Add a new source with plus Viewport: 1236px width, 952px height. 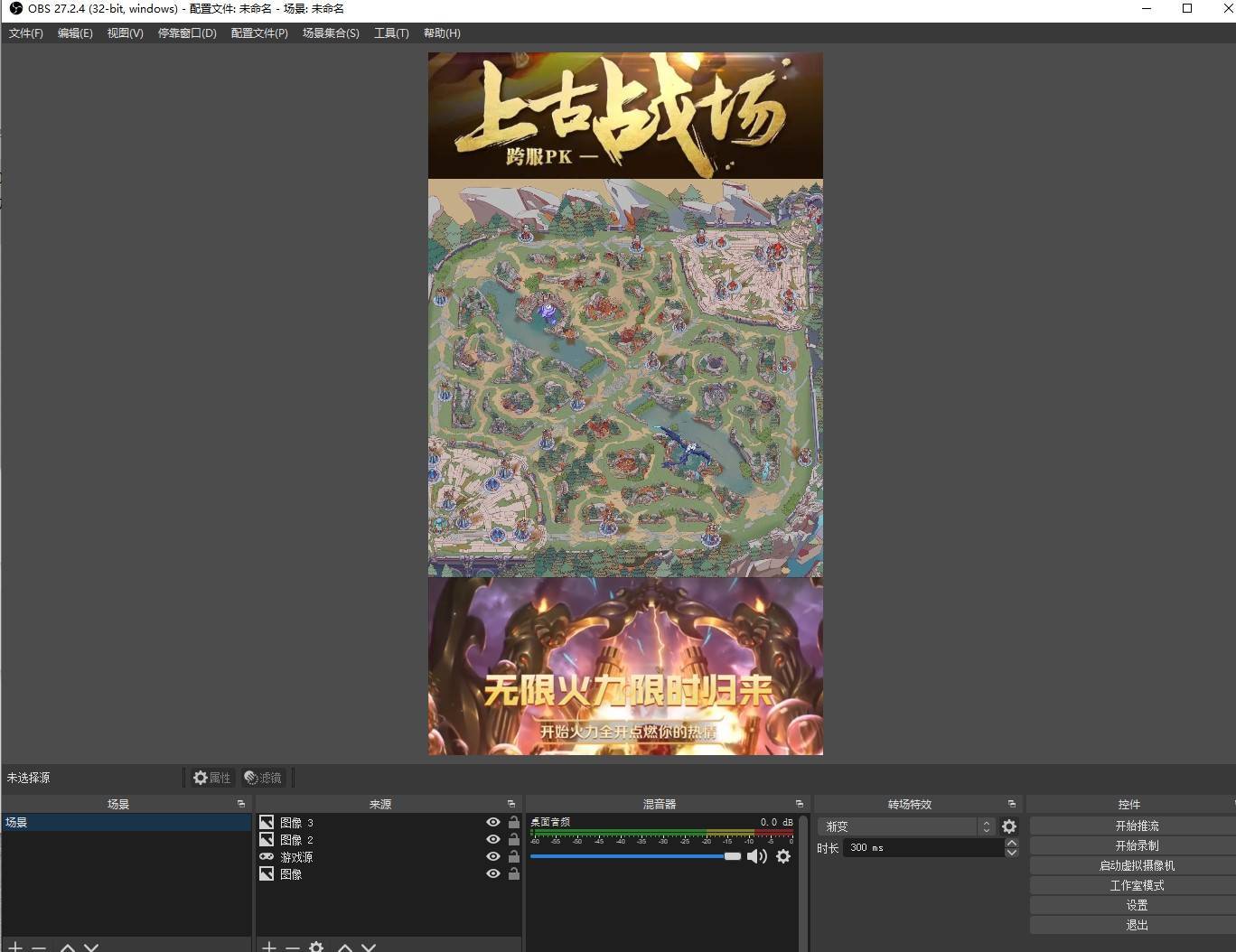[x=269, y=946]
